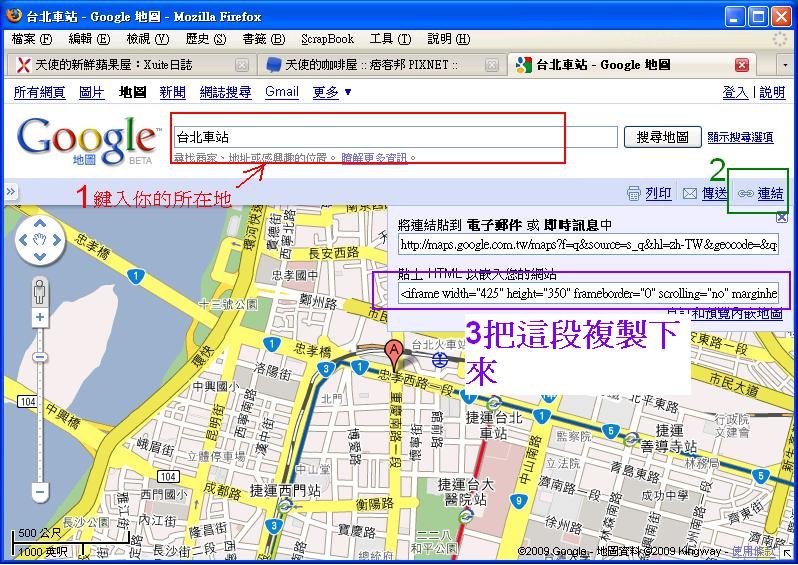Click the 捷運西門站 metro station icon

(286, 505)
